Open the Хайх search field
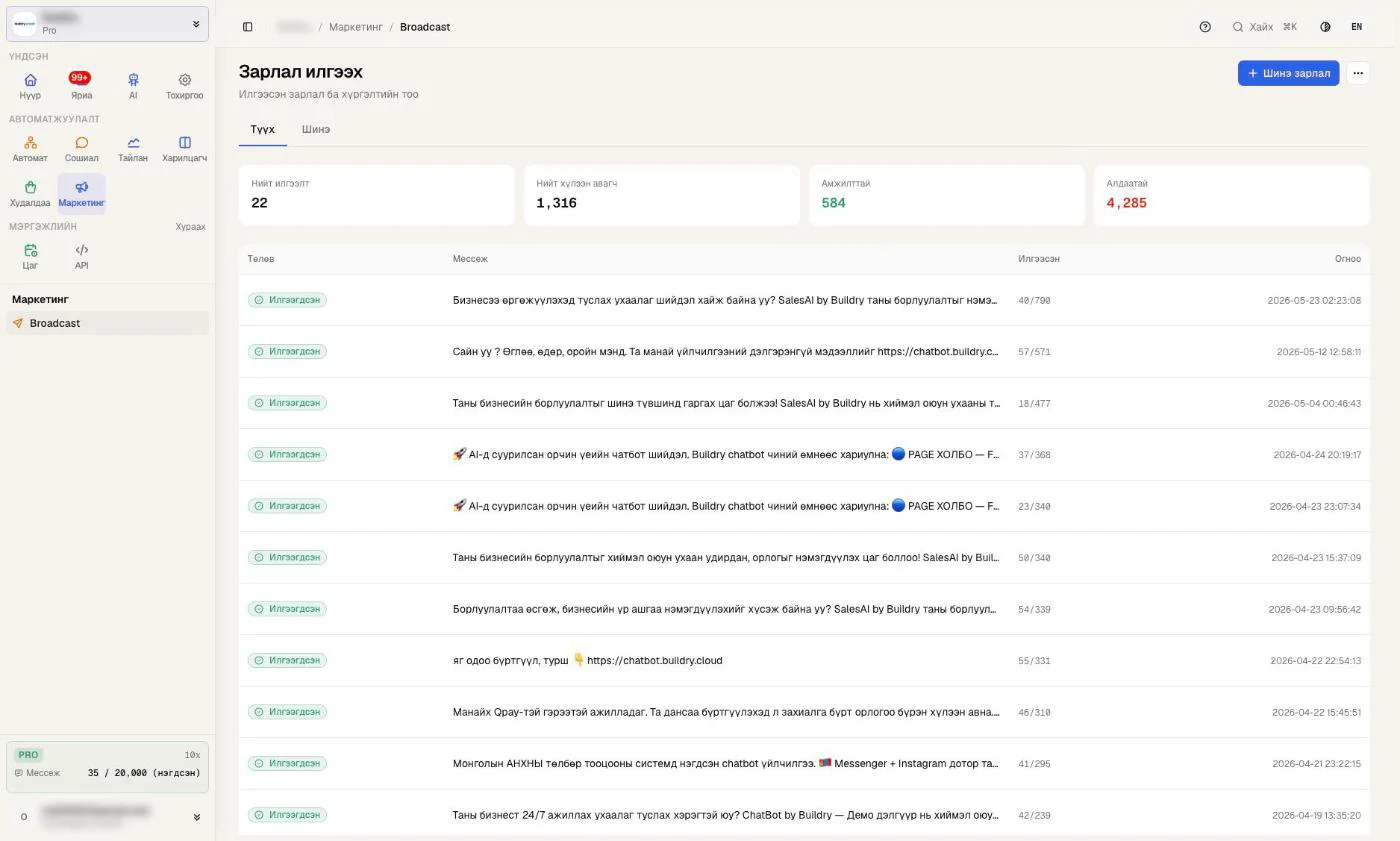This screenshot has height=841, width=1400. coord(1265,27)
